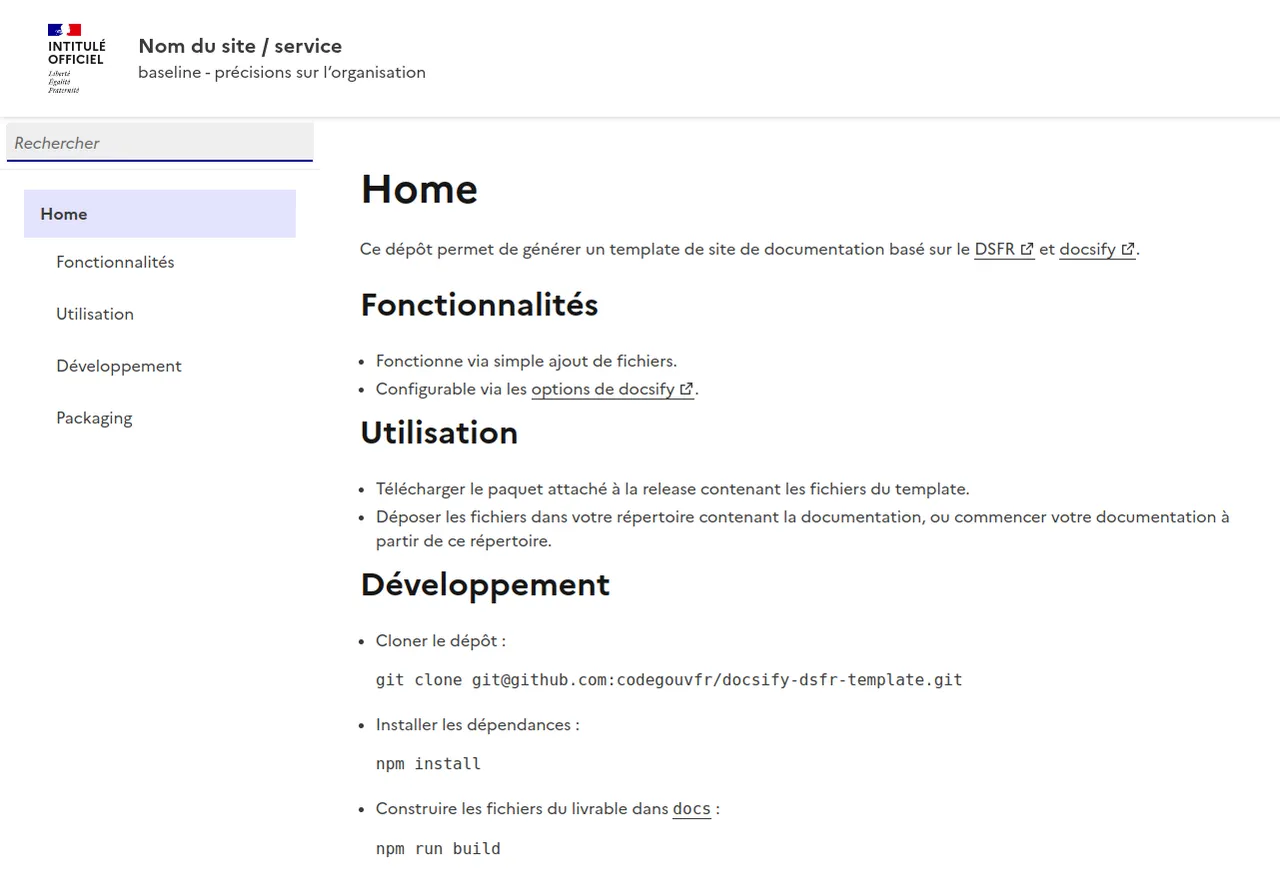The width and height of the screenshot is (1280, 880).
Task: Click the Intitulé Officiel government logo
Action: [x=76, y=59]
